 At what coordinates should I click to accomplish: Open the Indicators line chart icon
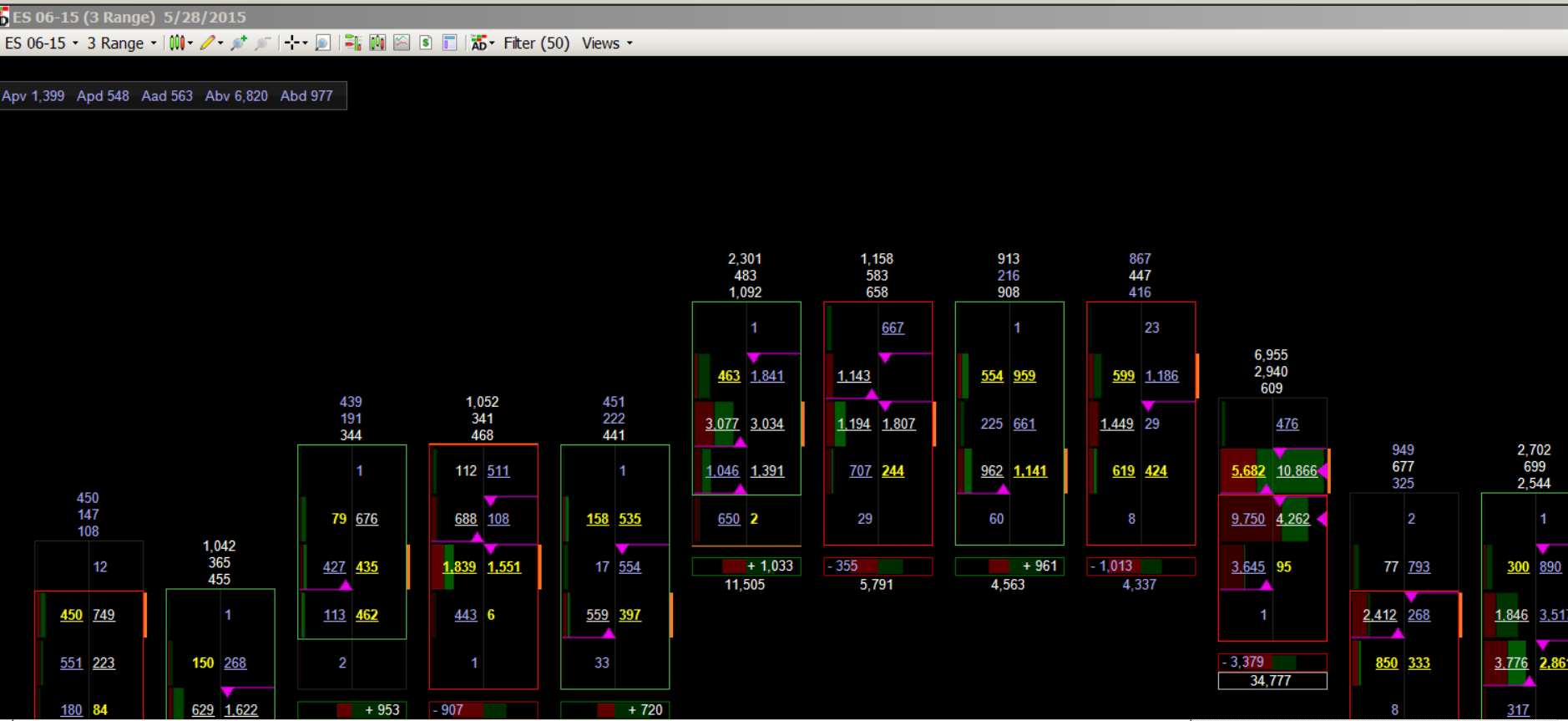coord(402,43)
